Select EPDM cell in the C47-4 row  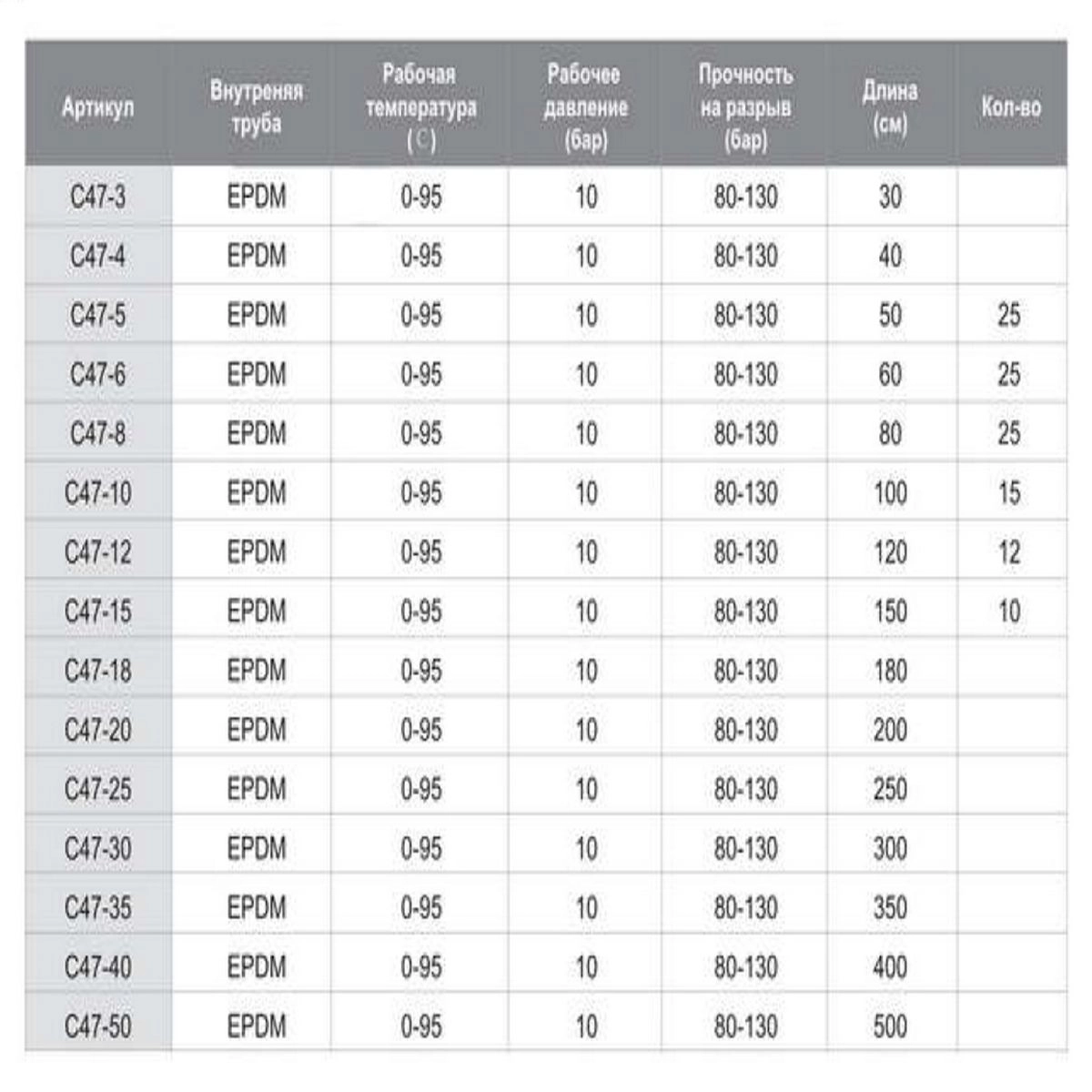[256, 256]
